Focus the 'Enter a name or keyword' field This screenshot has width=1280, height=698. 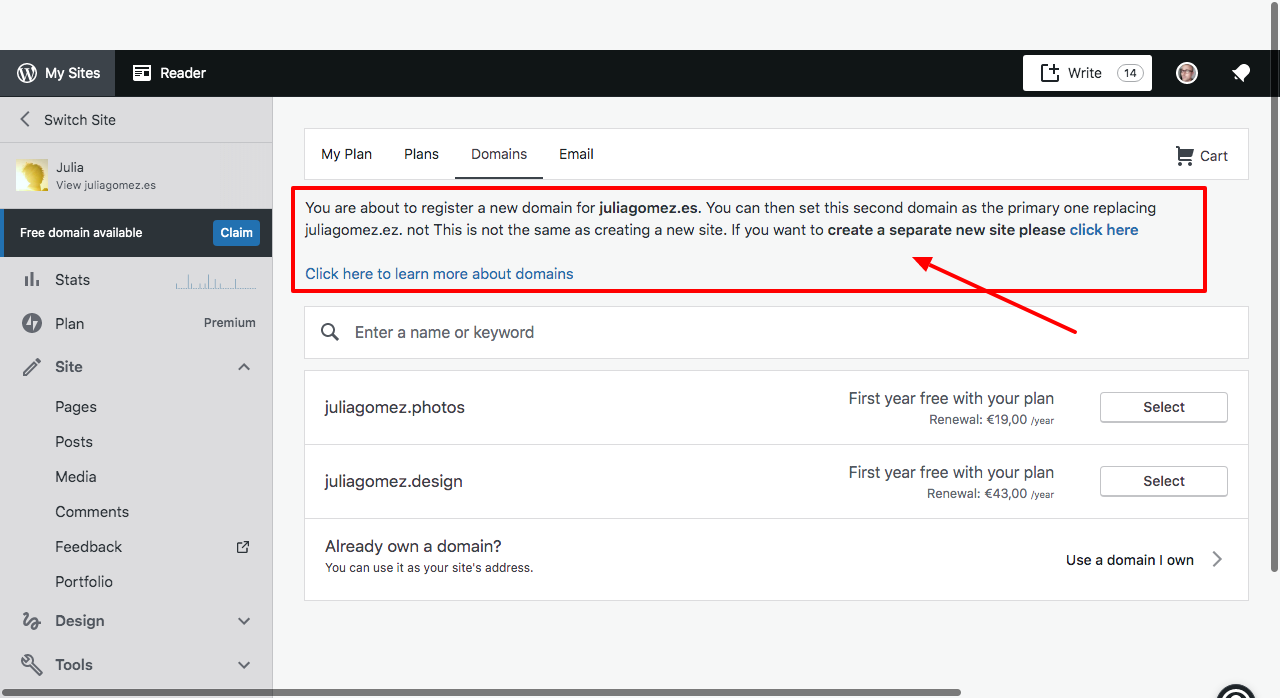click(x=776, y=332)
